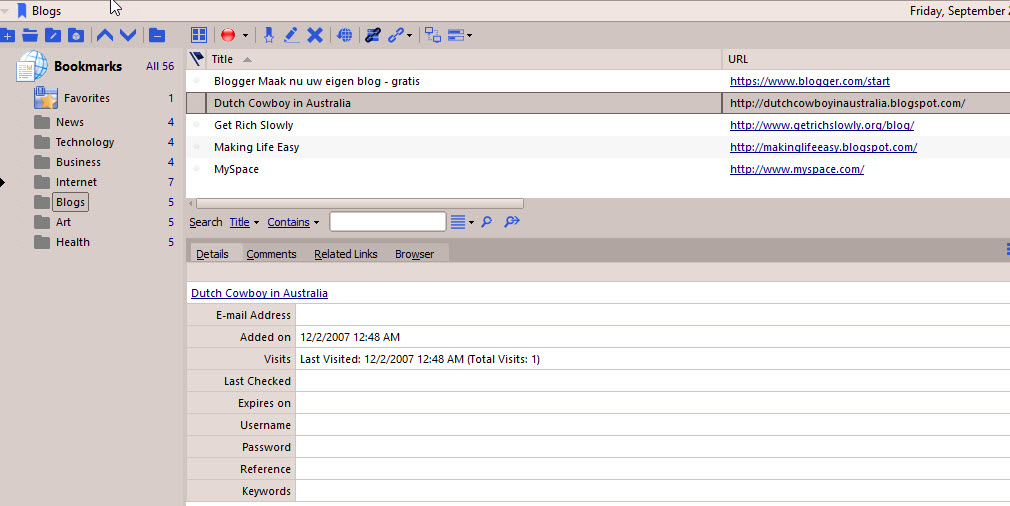
Task: Sort list by Title column header
Action: point(222,59)
